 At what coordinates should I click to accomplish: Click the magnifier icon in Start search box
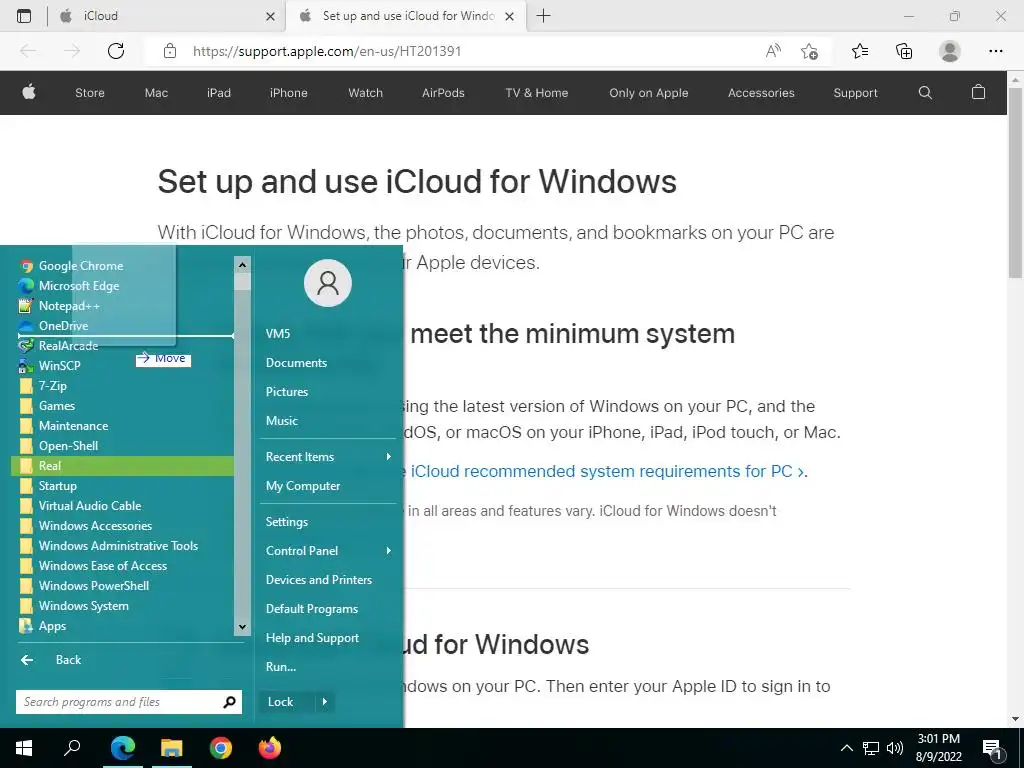pyautogui.click(x=229, y=702)
